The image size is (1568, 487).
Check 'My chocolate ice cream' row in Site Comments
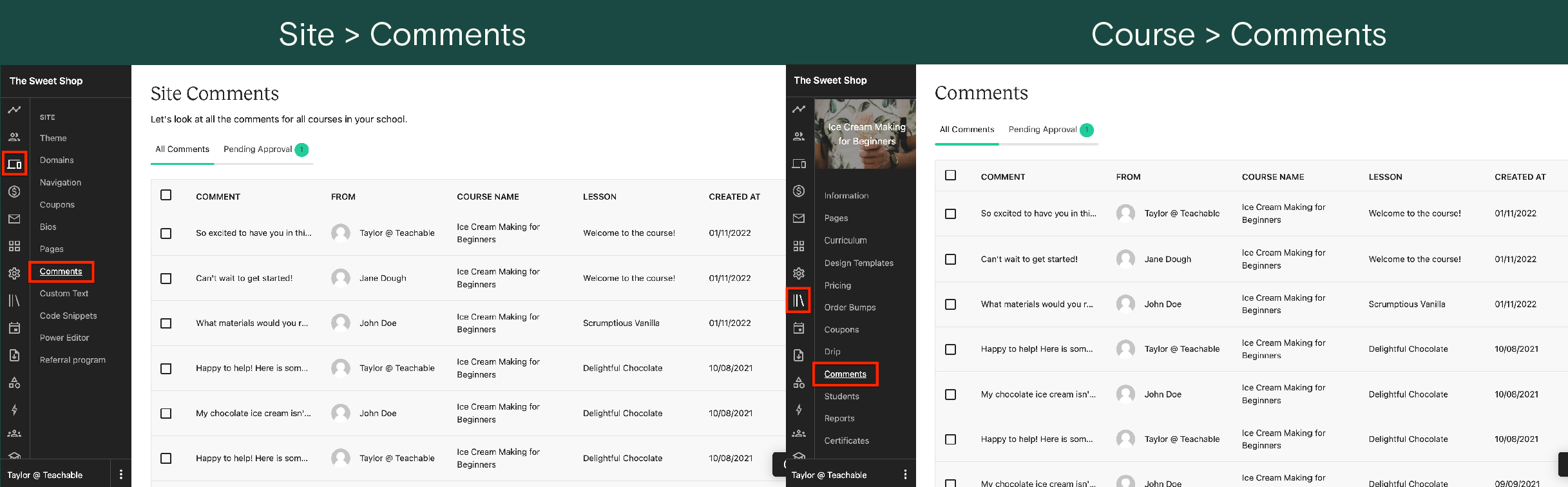tap(166, 414)
